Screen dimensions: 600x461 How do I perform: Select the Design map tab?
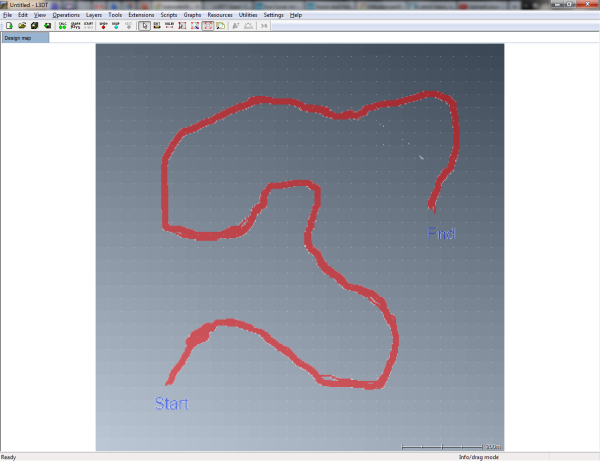(x=18, y=37)
